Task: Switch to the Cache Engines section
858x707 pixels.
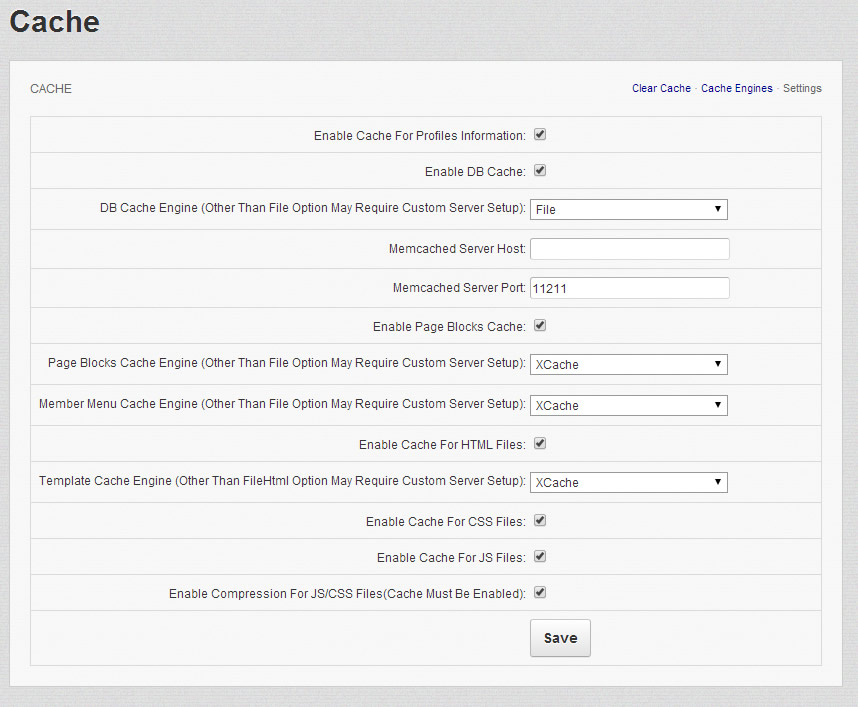Action: 736,89
